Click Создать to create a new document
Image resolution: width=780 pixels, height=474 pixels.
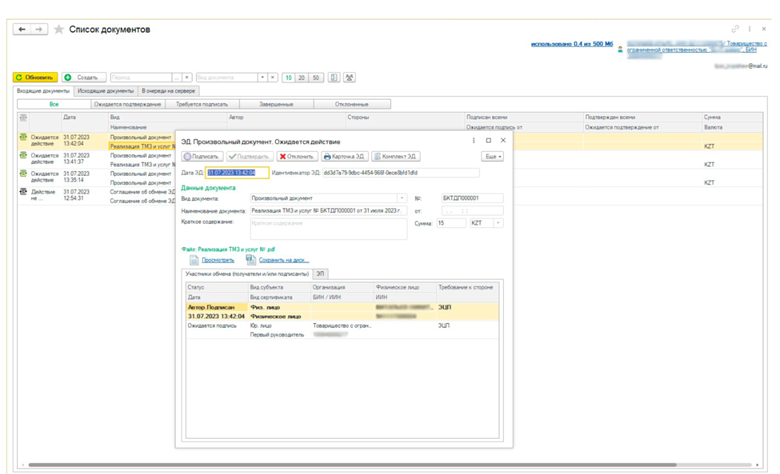tap(83, 77)
